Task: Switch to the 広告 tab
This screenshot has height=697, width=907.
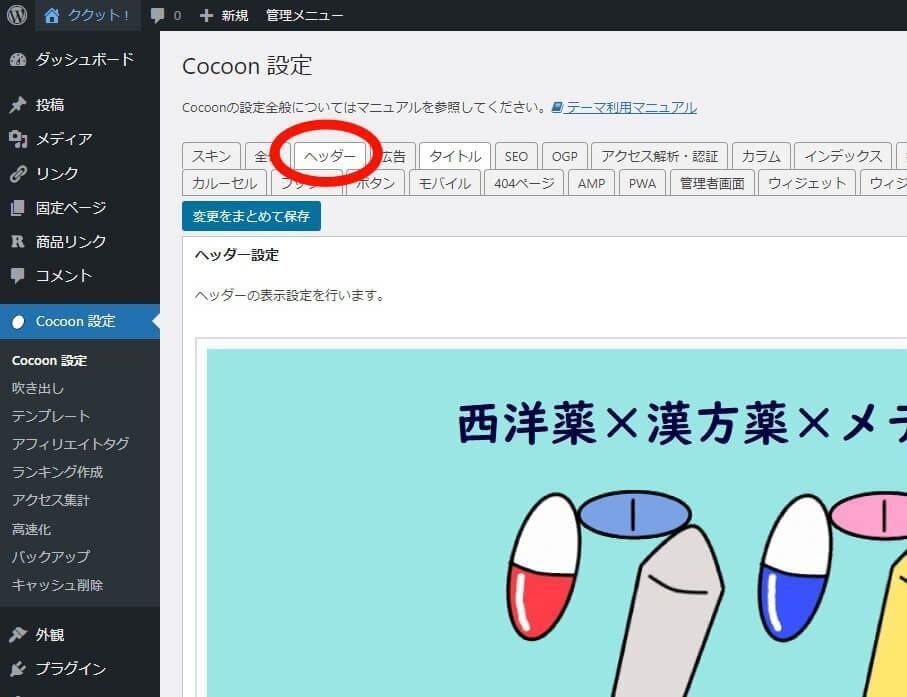Action: 393,156
